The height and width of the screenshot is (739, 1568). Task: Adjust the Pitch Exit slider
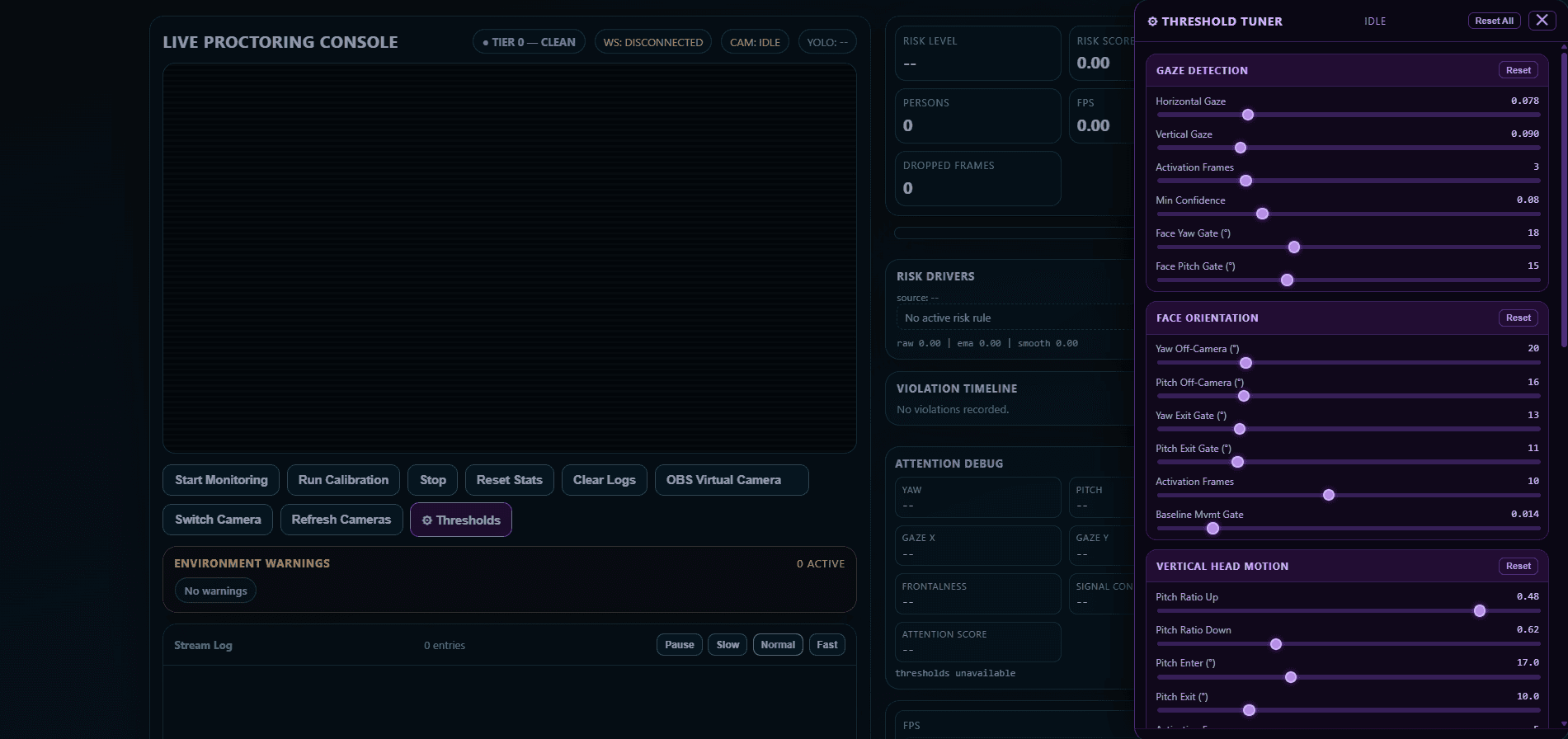point(1349,710)
